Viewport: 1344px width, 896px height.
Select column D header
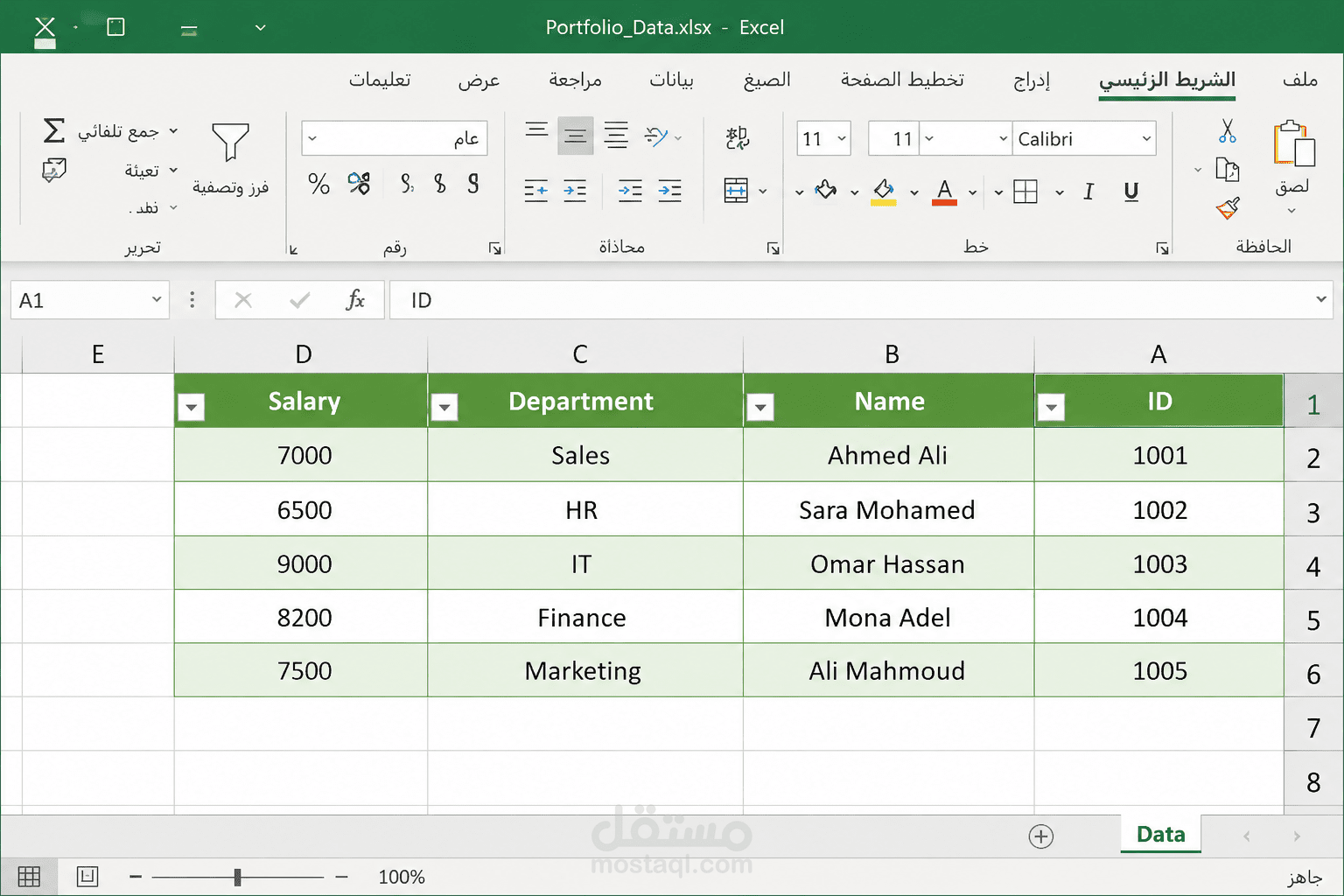[x=302, y=354]
